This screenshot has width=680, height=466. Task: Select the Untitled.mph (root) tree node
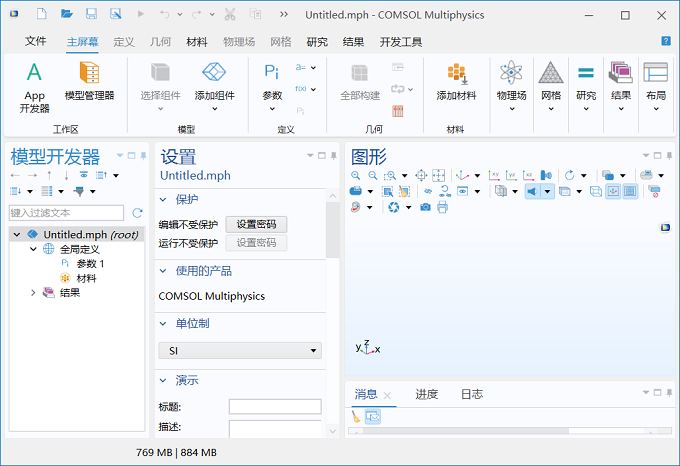77,235
